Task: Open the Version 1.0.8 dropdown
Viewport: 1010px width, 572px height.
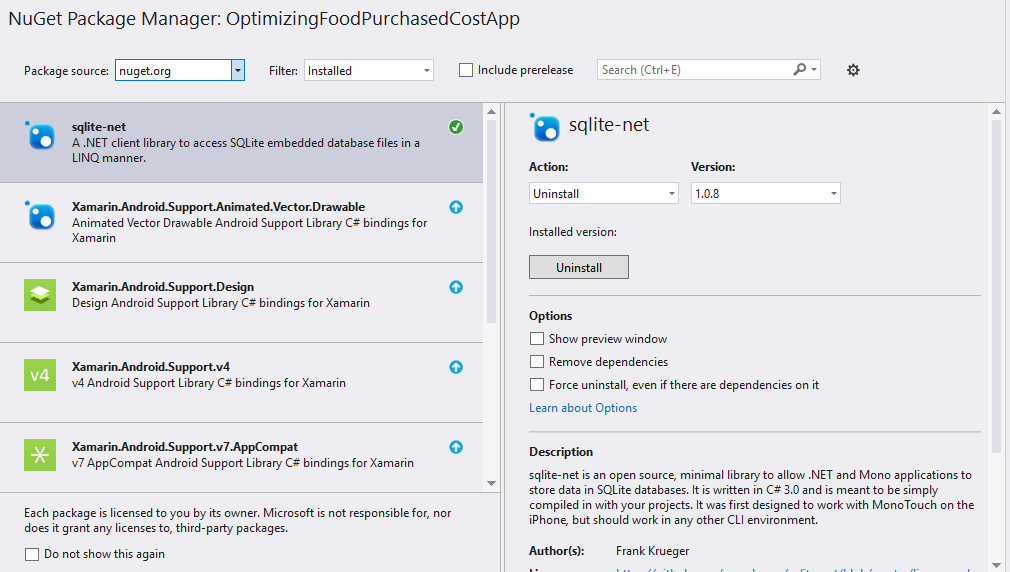Action: pyautogui.click(x=765, y=193)
